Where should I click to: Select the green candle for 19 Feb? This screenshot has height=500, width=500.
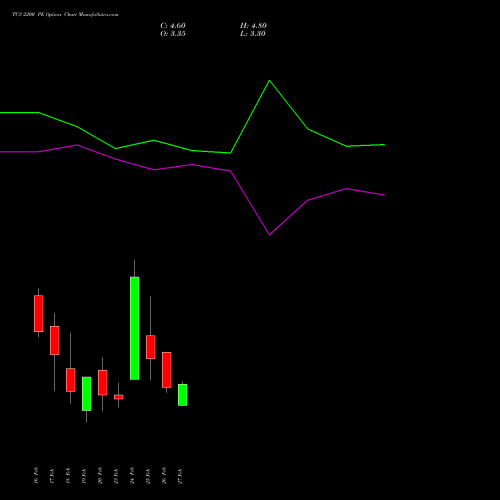87,394
